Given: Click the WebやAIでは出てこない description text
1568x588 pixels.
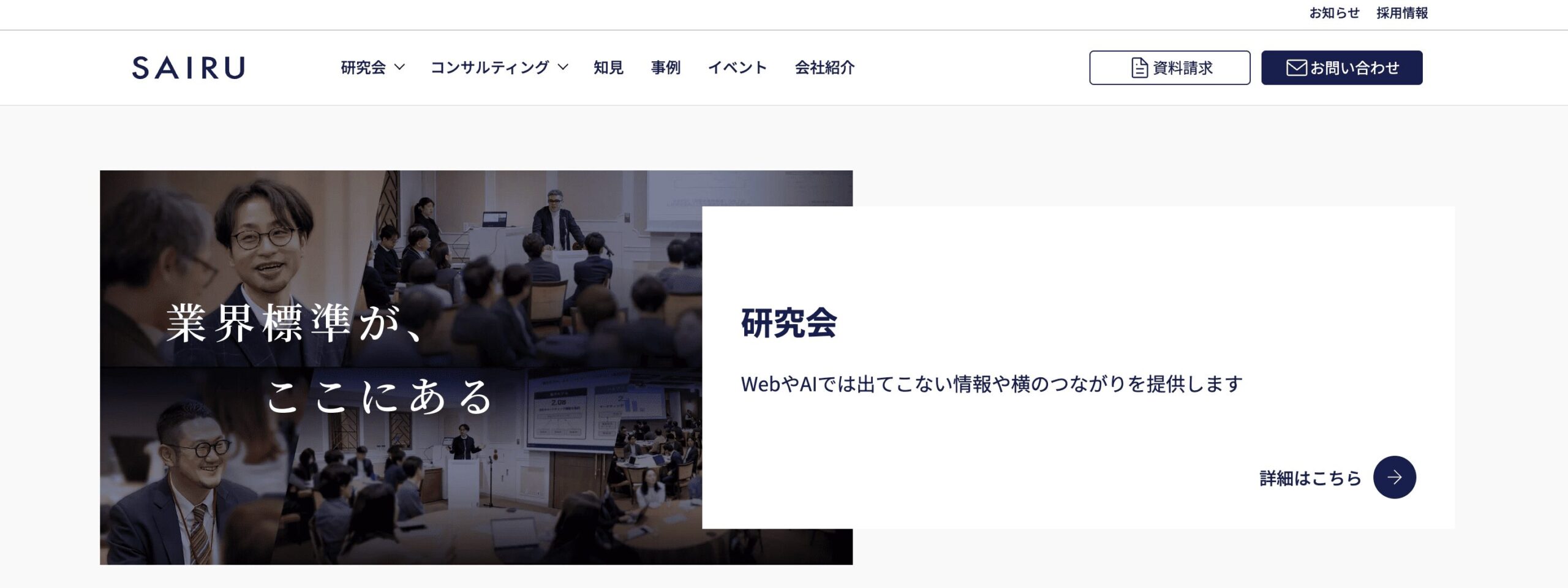Looking at the screenshot, I should coord(992,384).
